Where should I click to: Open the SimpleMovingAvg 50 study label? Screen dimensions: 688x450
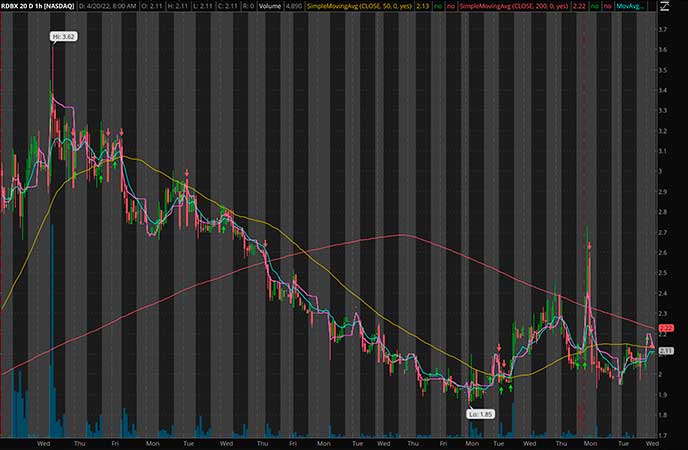(x=351, y=5)
